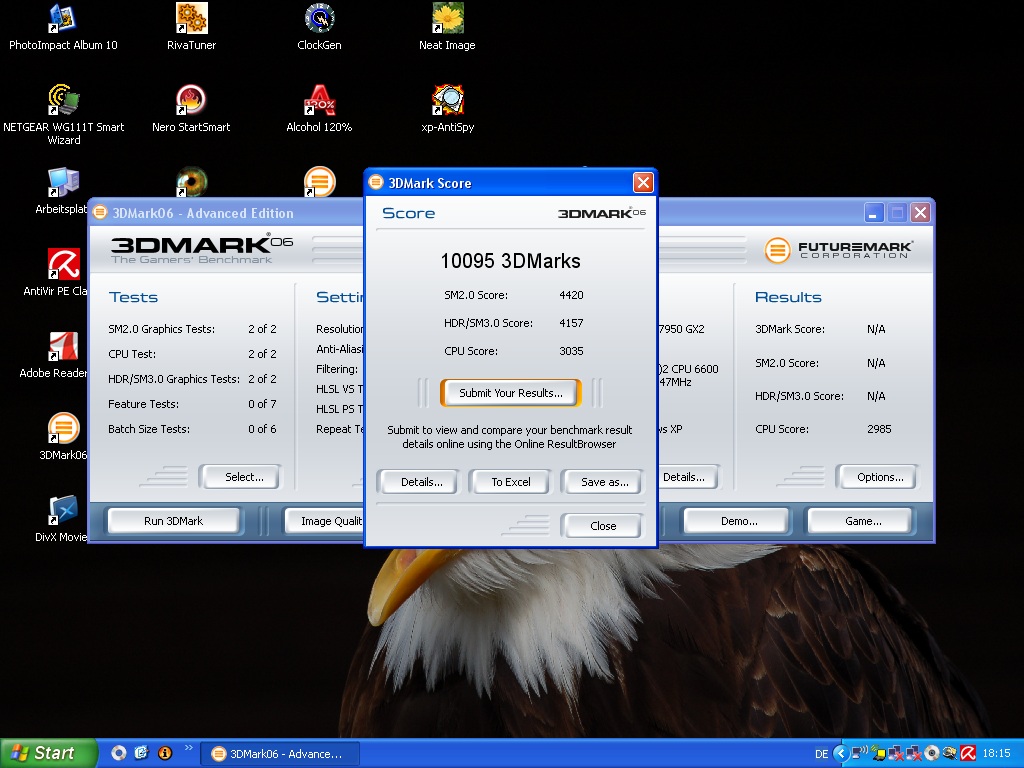Click the Start button

[x=48, y=753]
